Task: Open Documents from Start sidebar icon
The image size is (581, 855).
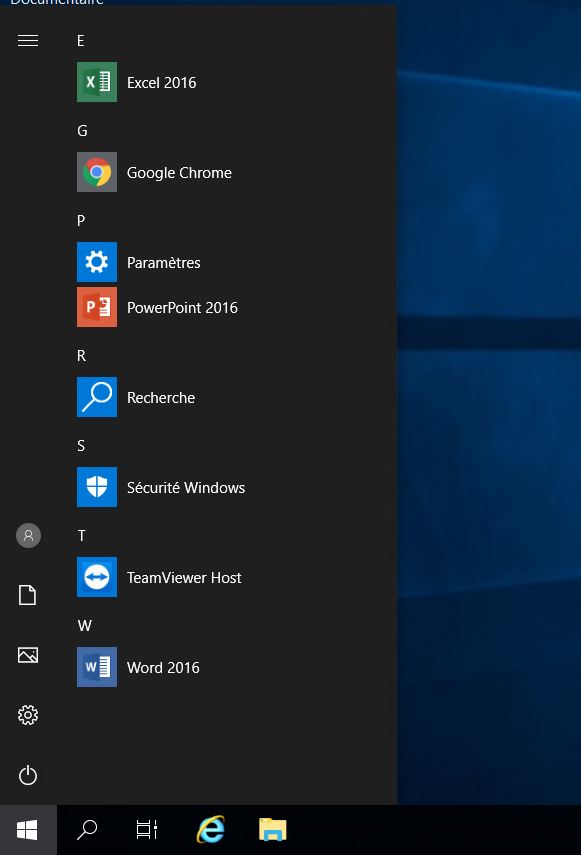Action: [x=28, y=595]
